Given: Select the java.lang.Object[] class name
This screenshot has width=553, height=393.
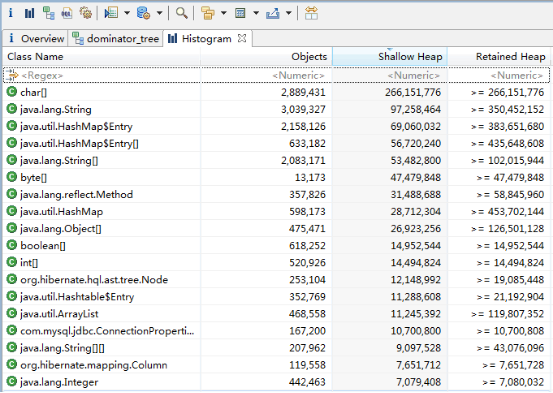Looking at the screenshot, I should [61, 229].
